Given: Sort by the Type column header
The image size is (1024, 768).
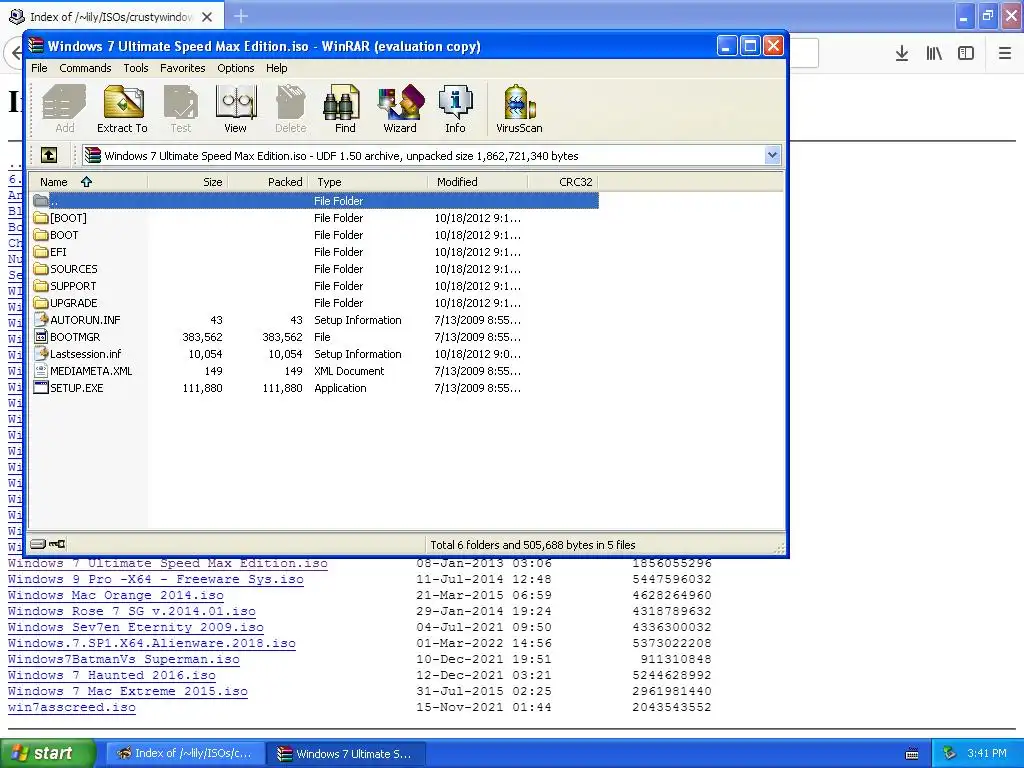Looking at the screenshot, I should [x=368, y=182].
